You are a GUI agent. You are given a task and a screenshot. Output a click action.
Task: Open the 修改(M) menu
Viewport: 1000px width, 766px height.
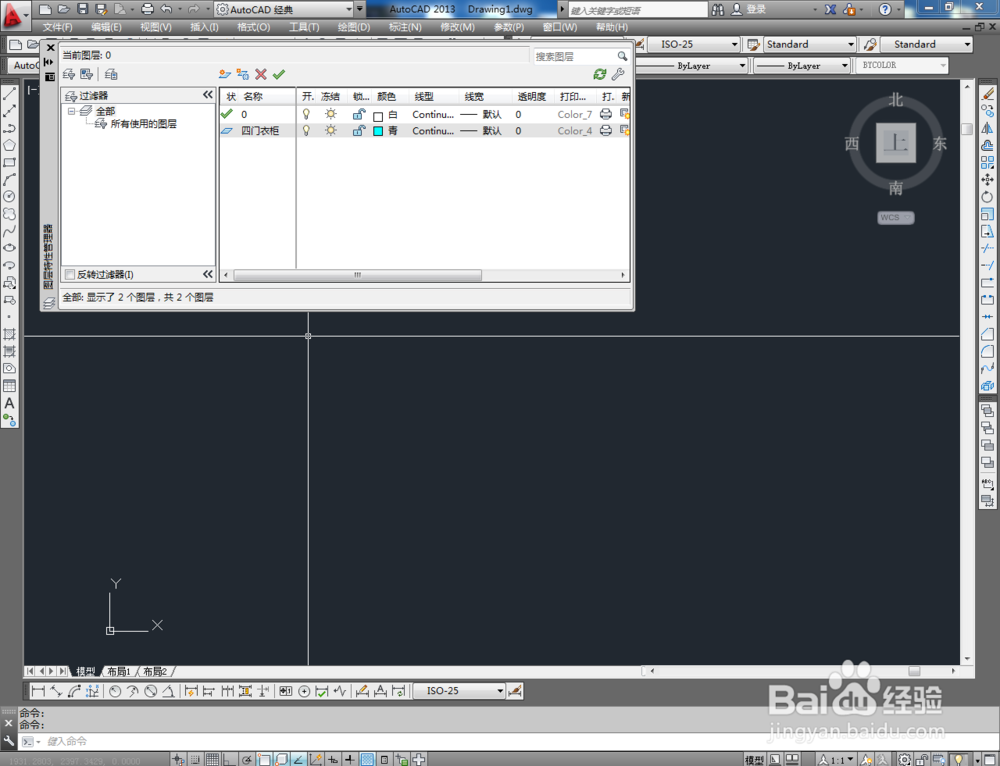click(457, 27)
